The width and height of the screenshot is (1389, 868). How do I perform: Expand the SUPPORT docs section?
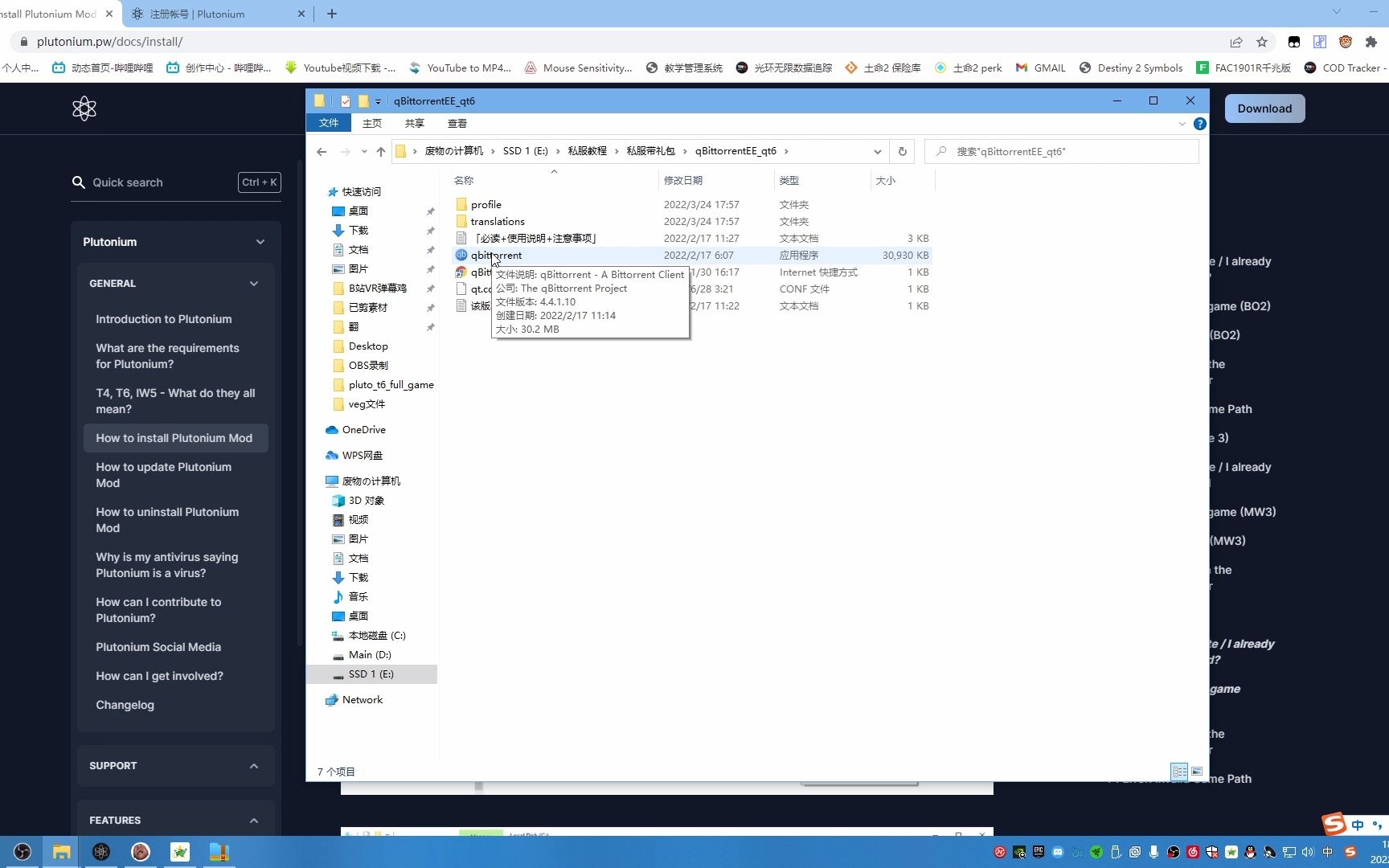[x=254, y=766]
